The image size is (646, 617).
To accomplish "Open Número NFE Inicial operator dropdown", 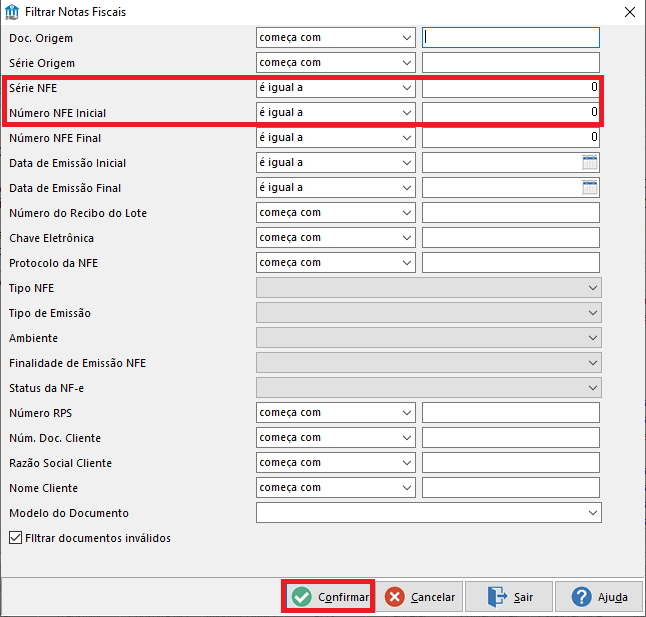I will 335,112.
